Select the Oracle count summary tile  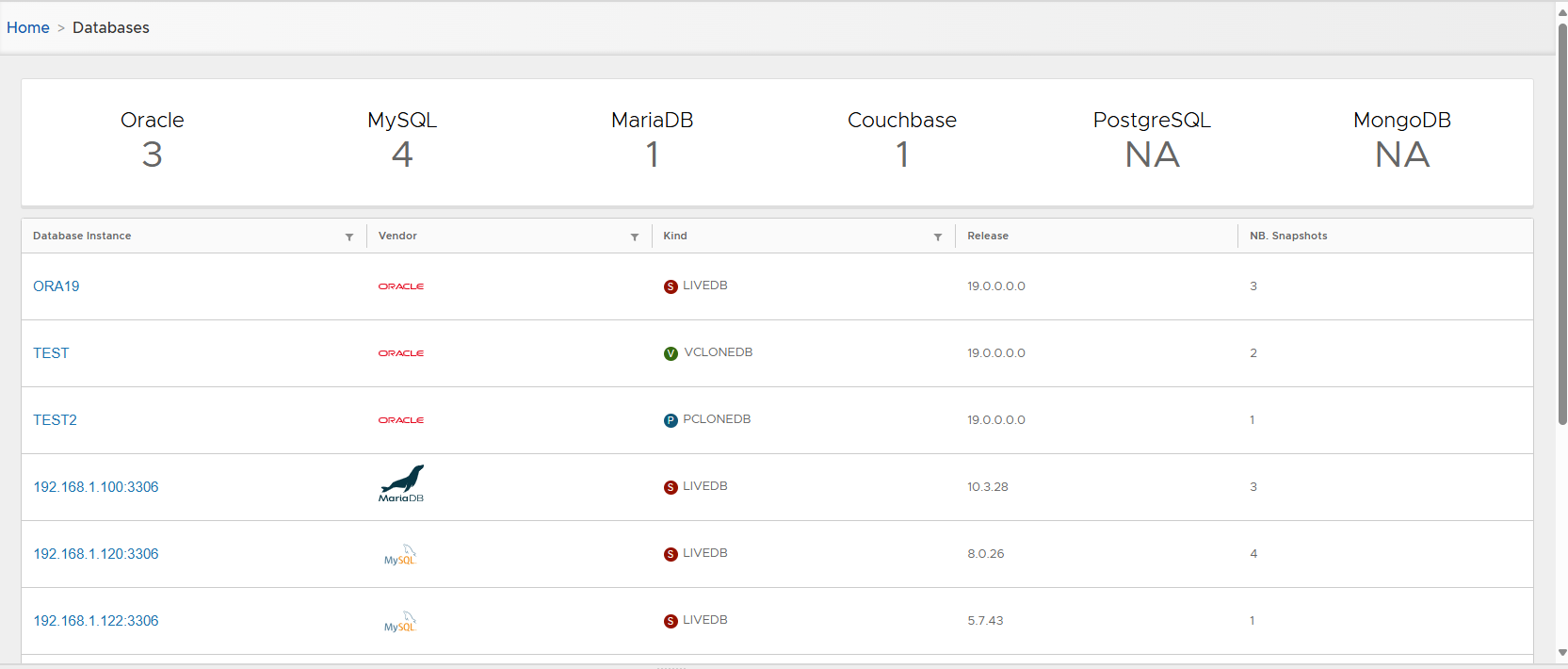tap(153, 139)
